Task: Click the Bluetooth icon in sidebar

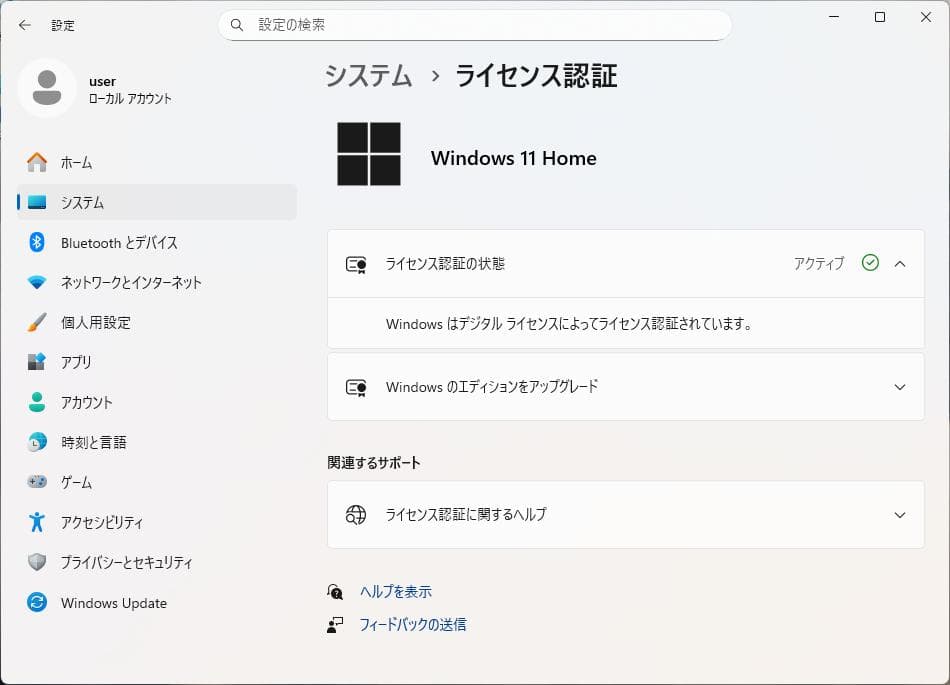Action: (x=37, y=242)
